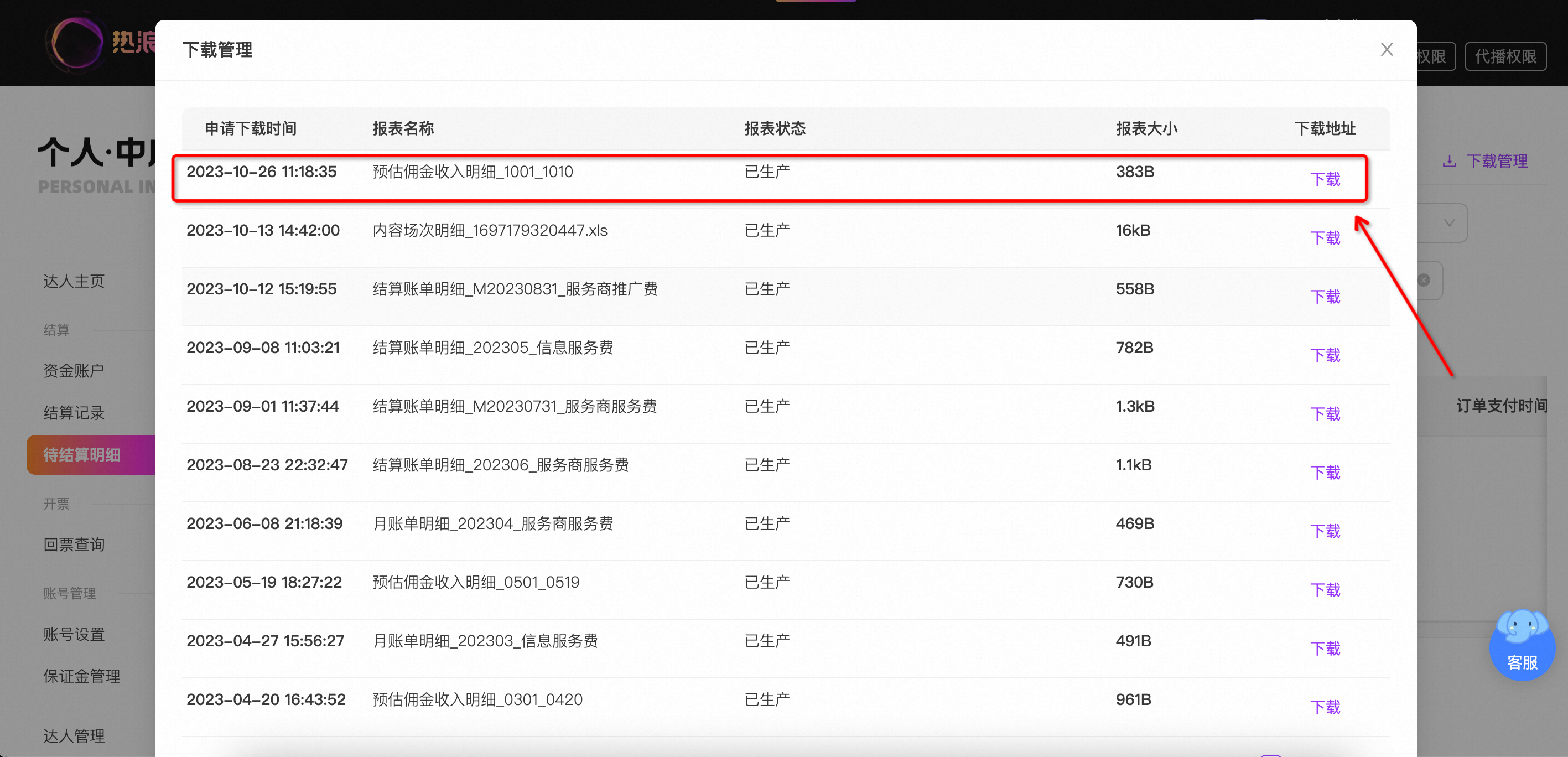The height and width of the screenshot is (757, 1568).
Task: Clear the input using the grey x icon
Action: 1423,280
